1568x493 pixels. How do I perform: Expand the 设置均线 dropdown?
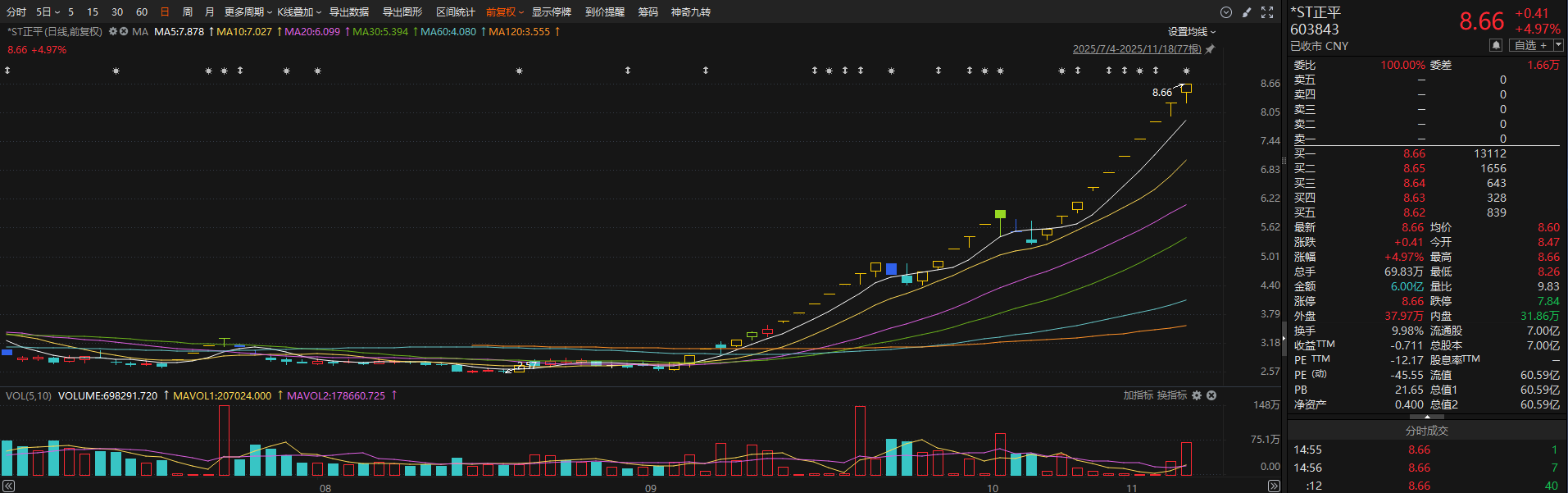[1191, 32]
